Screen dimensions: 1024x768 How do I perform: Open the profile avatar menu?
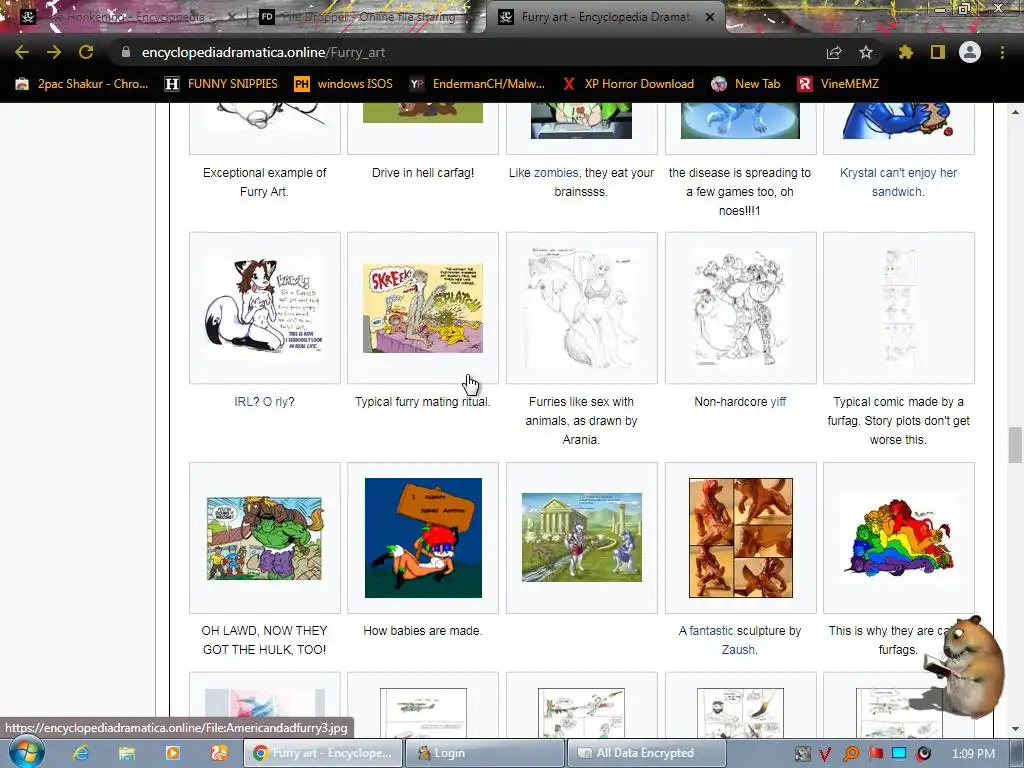point(970,52)
